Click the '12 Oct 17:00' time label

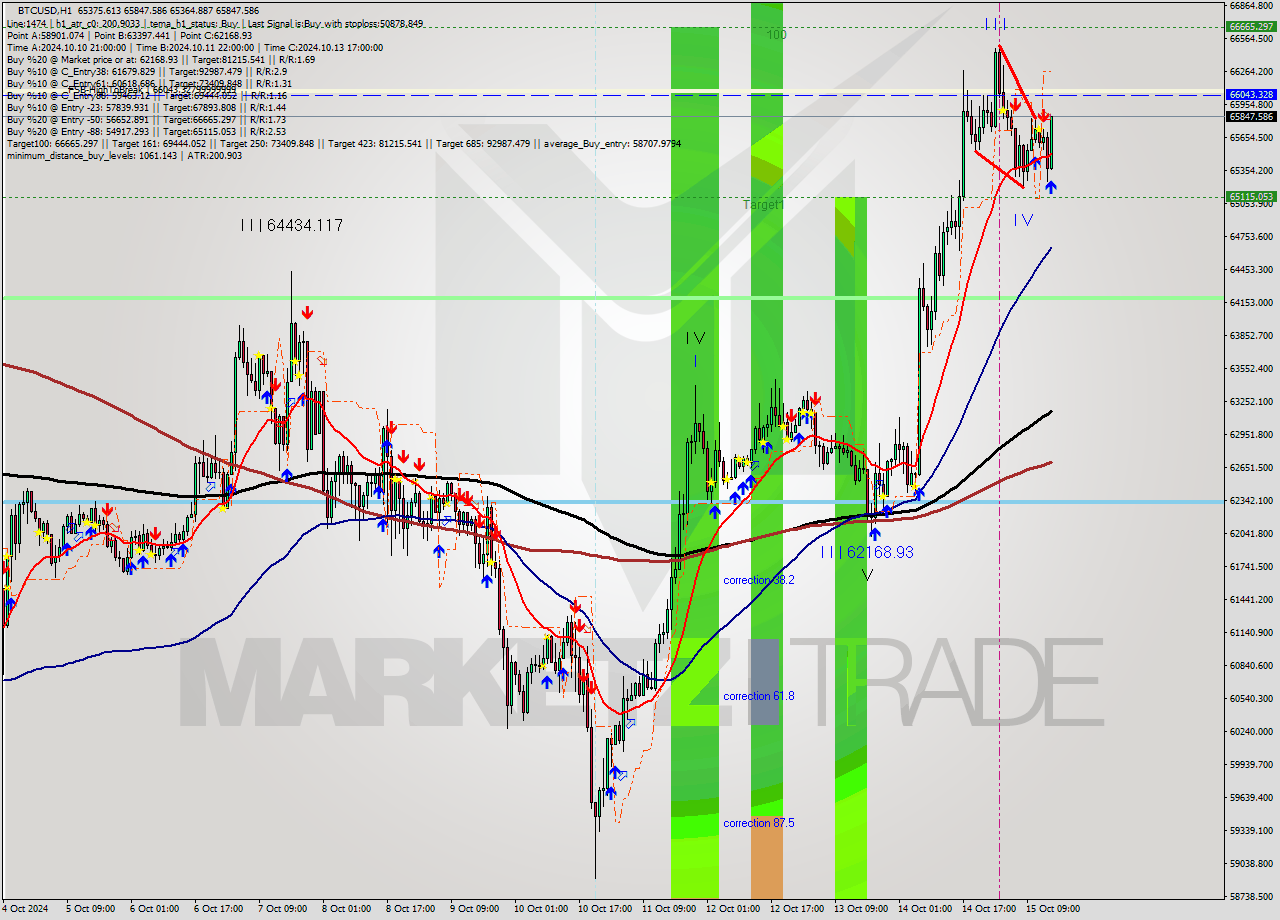(x=796, y=909)
